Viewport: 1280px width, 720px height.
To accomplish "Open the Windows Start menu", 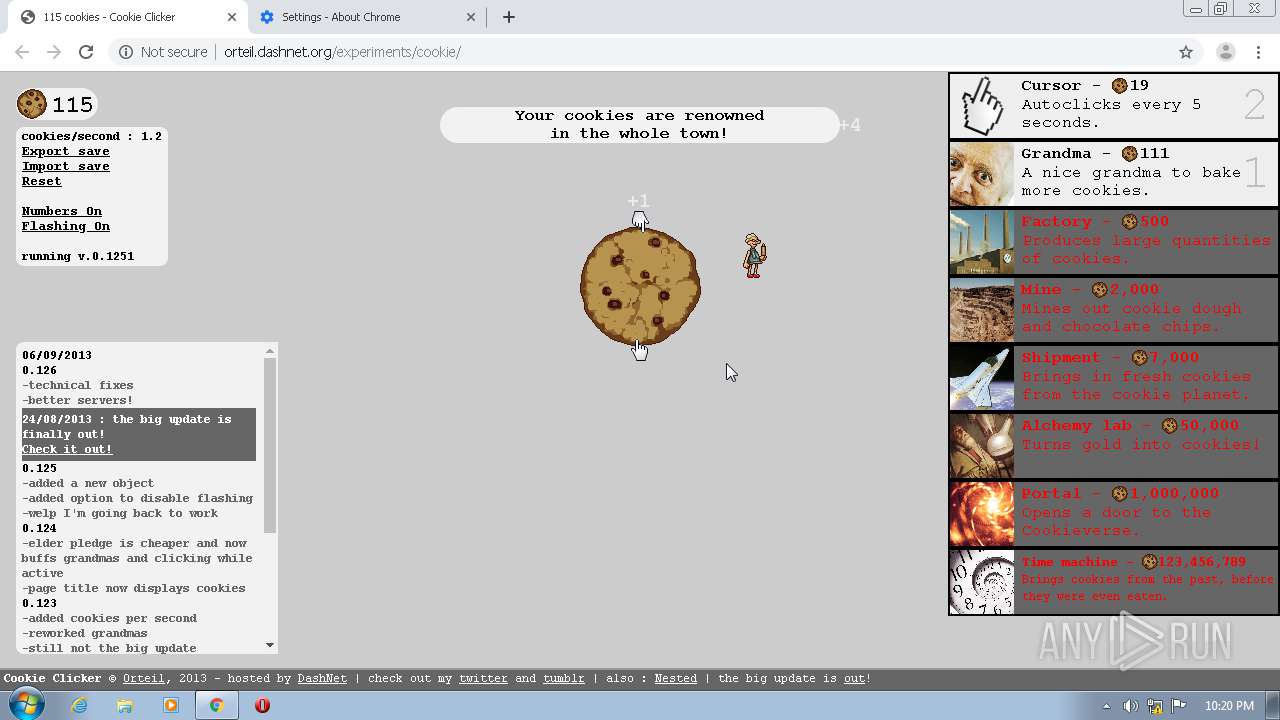I will (24, 705).
